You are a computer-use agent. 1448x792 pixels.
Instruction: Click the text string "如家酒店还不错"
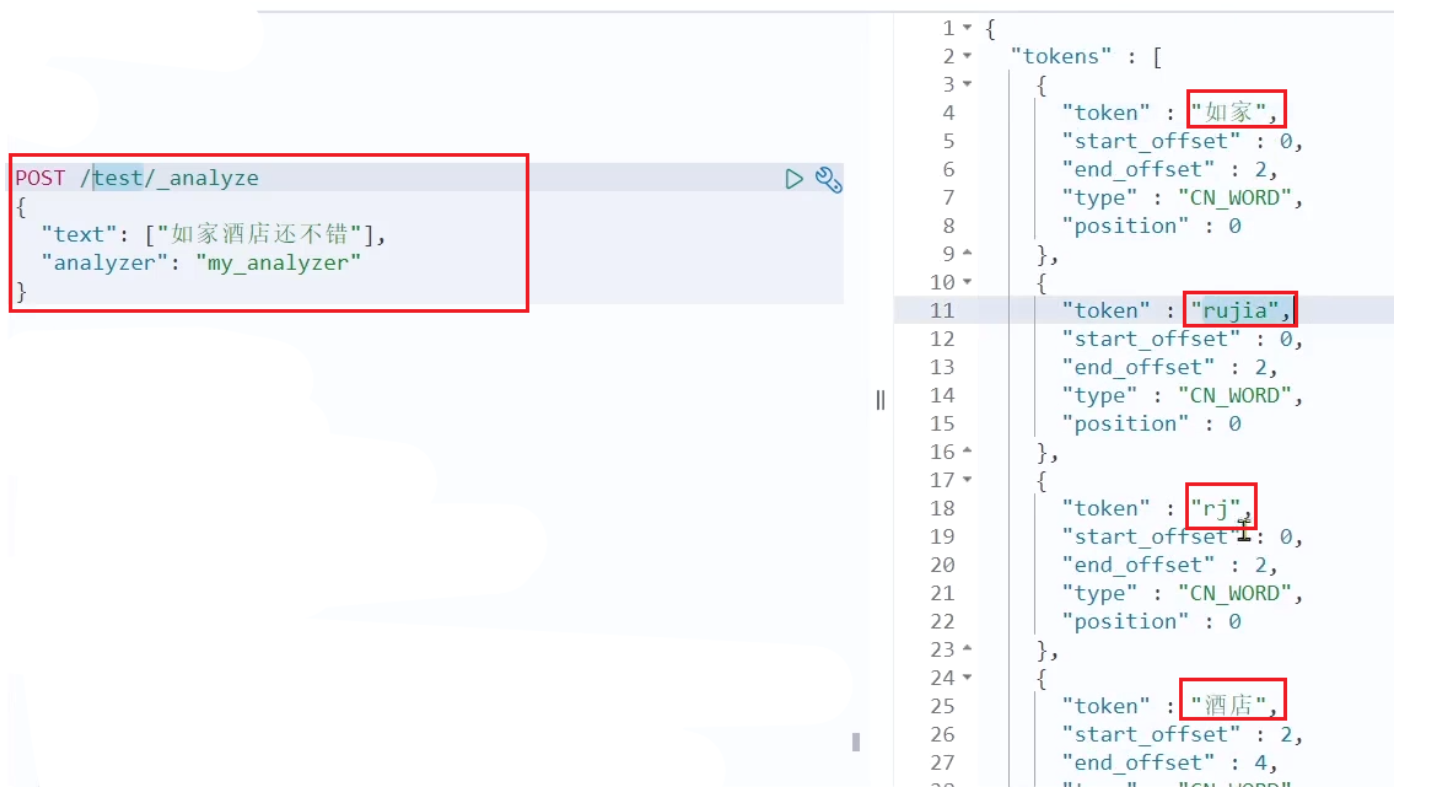point(264,235)
